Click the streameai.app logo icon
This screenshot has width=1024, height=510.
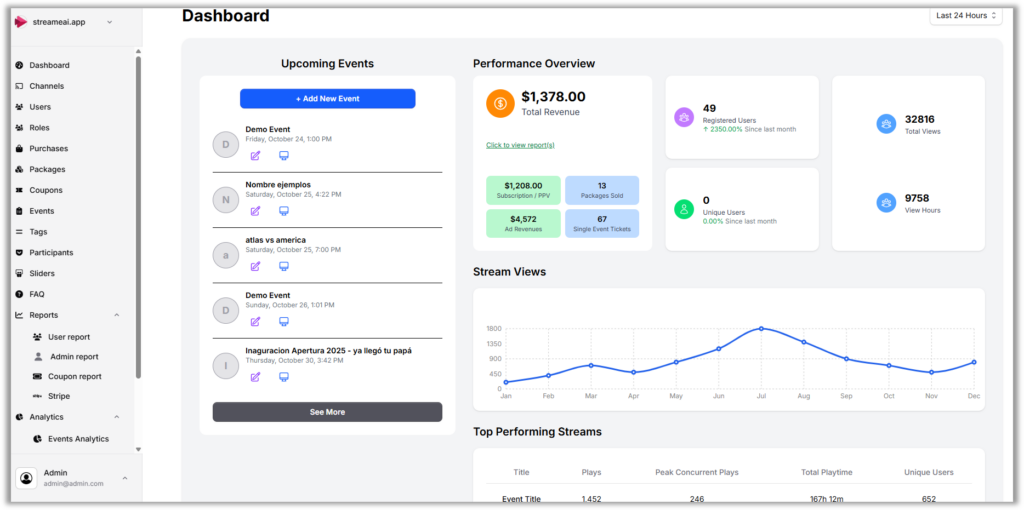20,22
